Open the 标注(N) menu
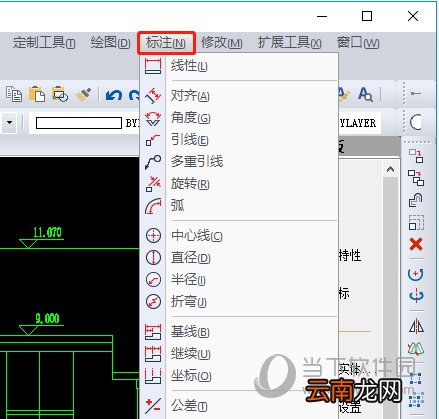Screen dimensions: 439x419 pyautogui.click(x=166, y=43)
